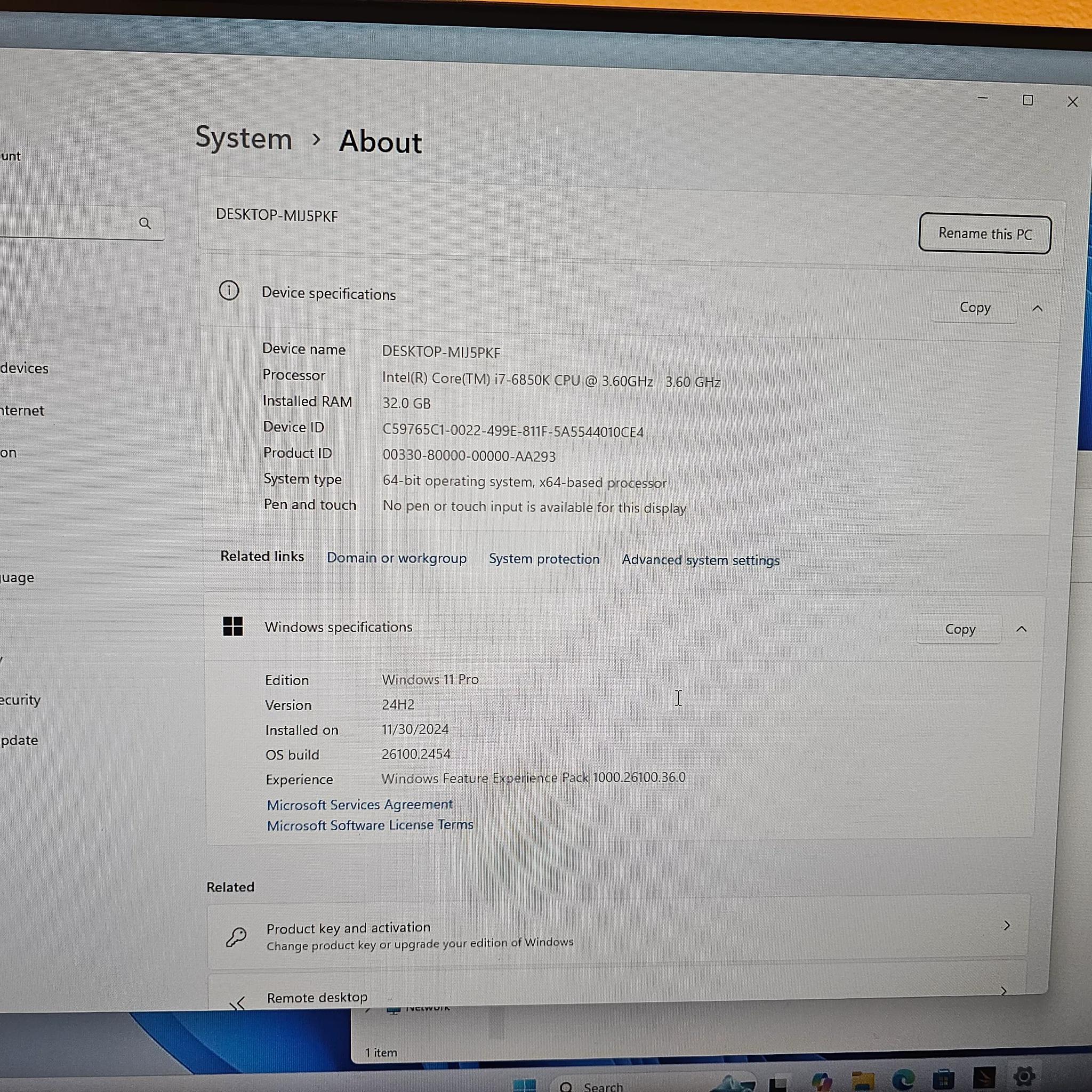Click the Installed on date 11/30/2024
Screen dimensions: 1092x1092
coord(415,729)
